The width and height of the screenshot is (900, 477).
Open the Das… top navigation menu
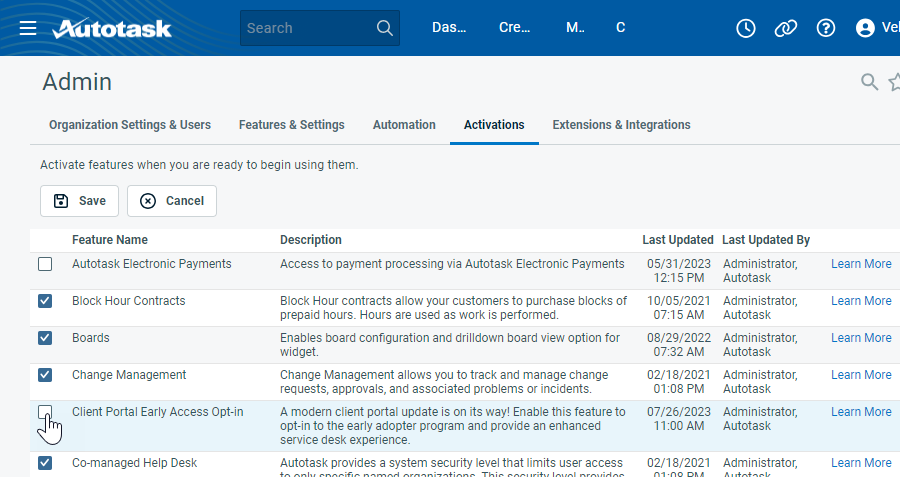449,28
